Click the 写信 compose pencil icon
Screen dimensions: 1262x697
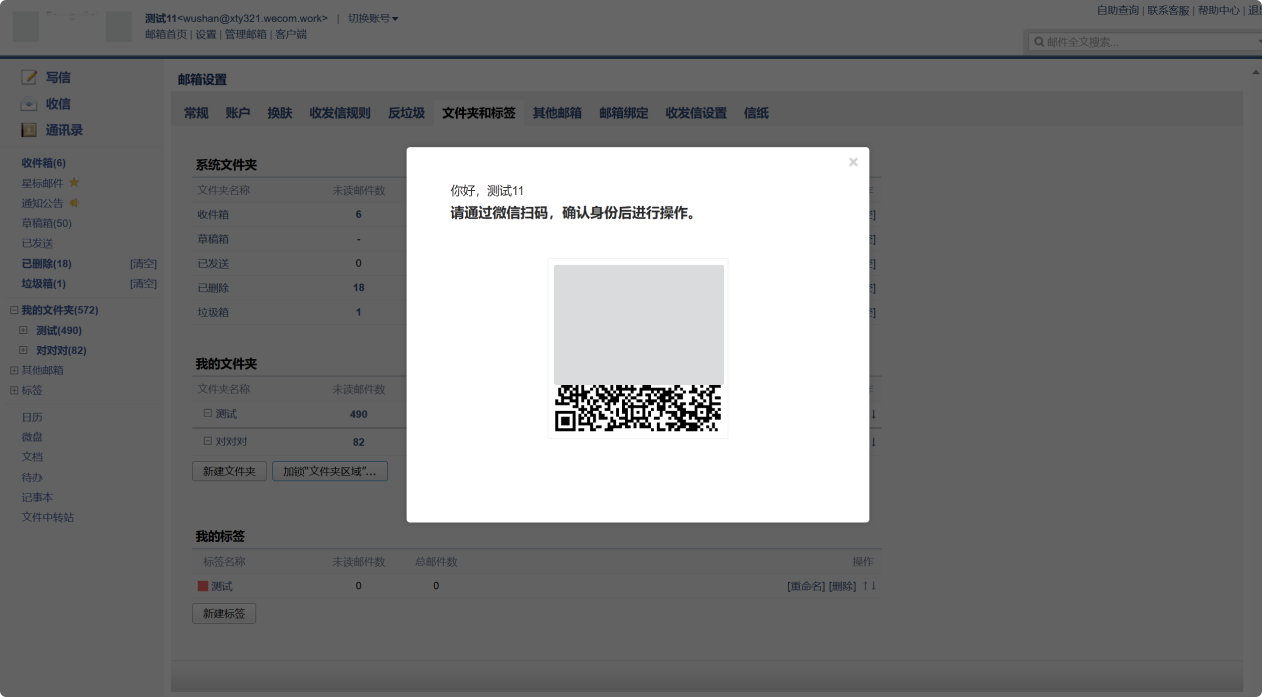[29, 77]
